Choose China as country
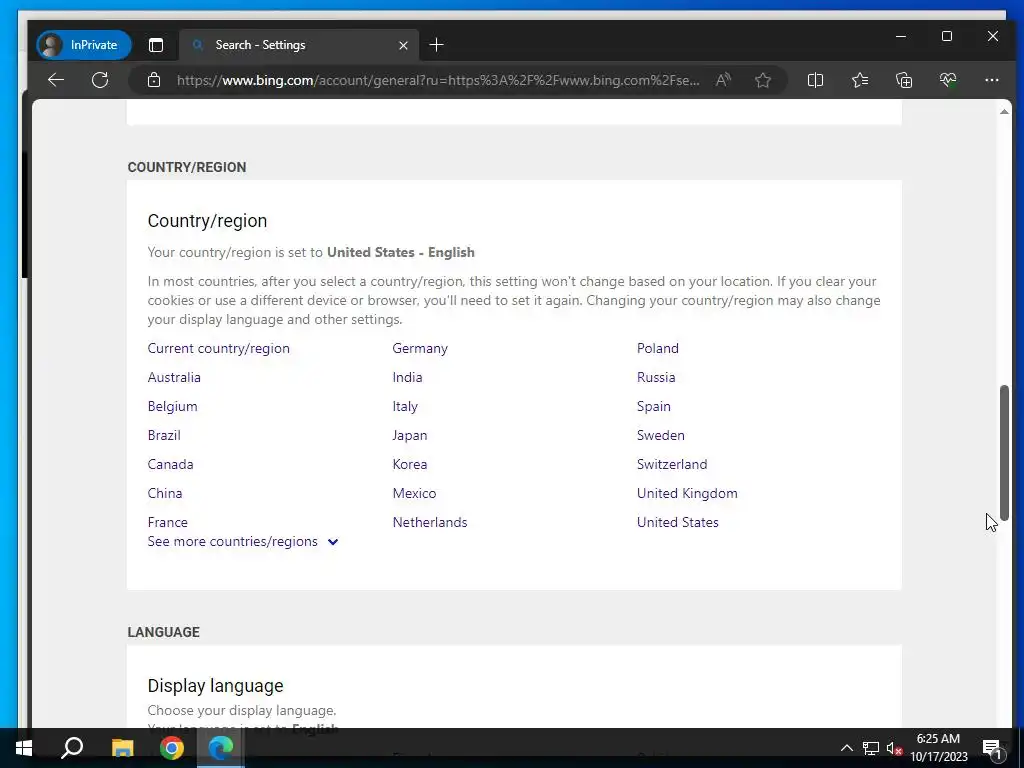 coord(165,493)
